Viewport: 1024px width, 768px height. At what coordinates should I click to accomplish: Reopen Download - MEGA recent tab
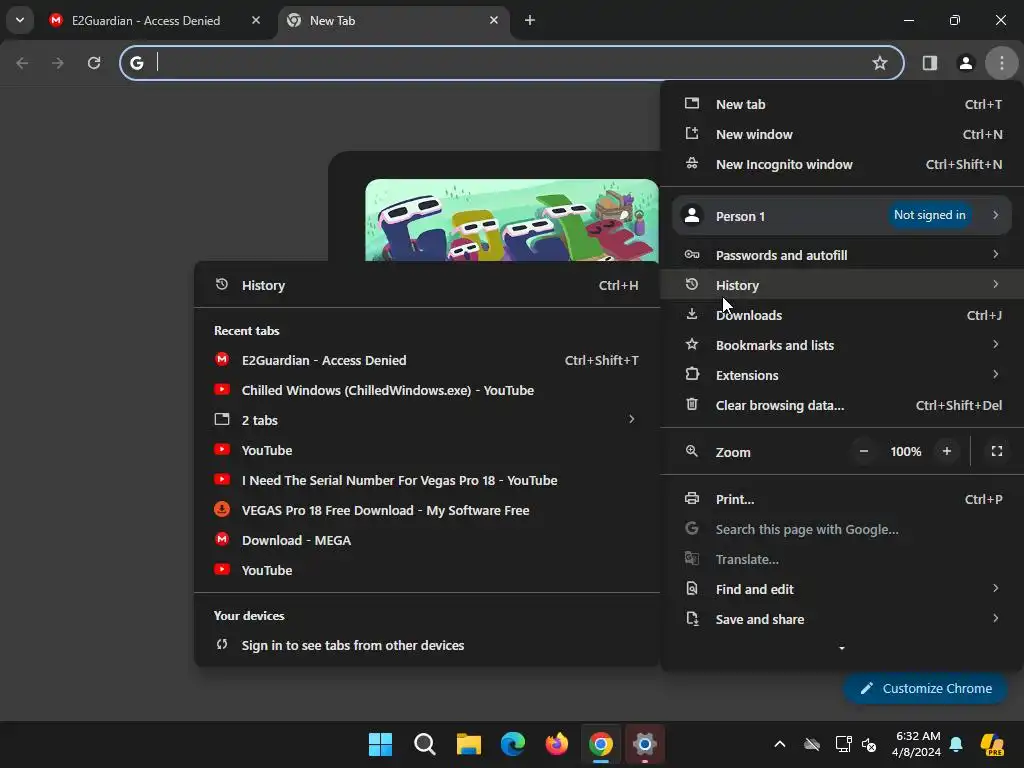426,540
